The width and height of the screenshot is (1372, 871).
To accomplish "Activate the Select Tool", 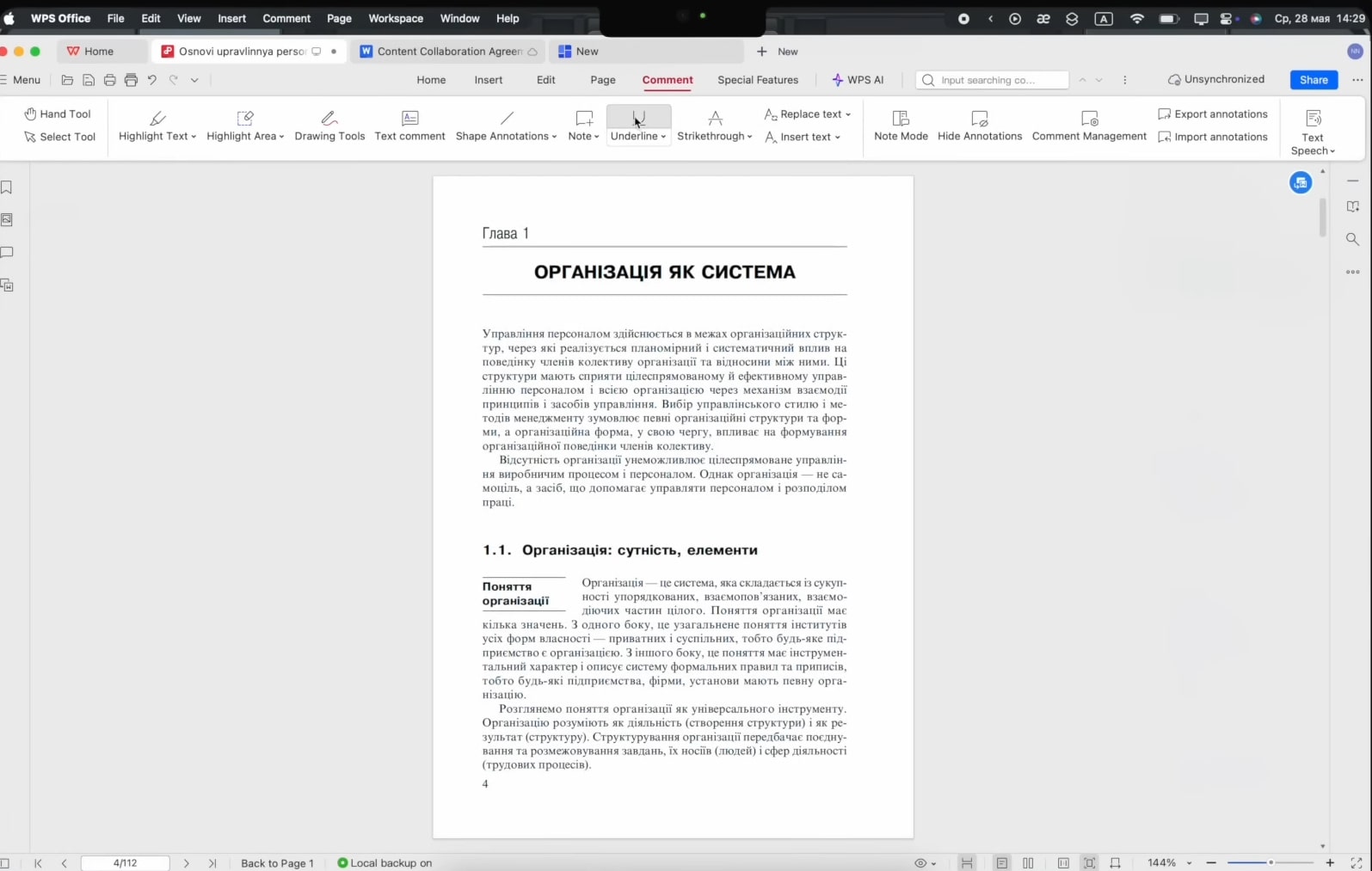I will [x=59, y=137].
